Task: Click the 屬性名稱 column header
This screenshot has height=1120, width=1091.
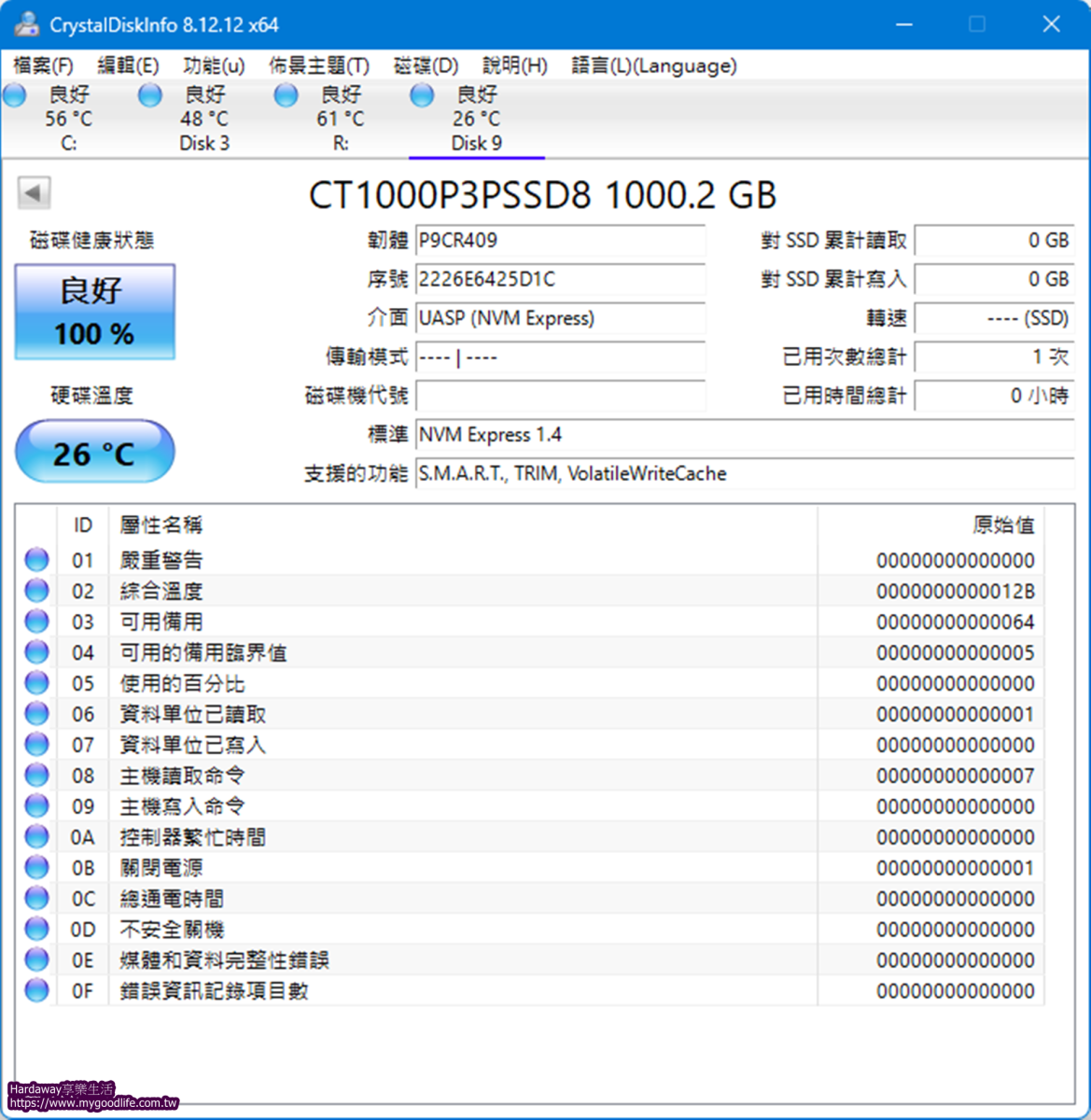Action: [463, 525]
